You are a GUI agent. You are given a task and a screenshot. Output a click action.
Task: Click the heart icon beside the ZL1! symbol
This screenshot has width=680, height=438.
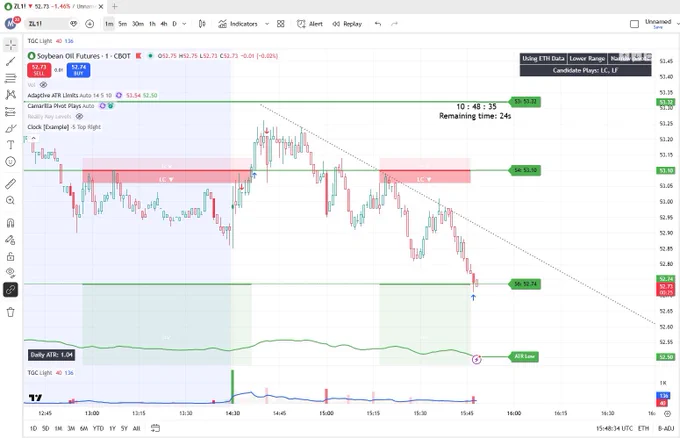click(74, 24)
